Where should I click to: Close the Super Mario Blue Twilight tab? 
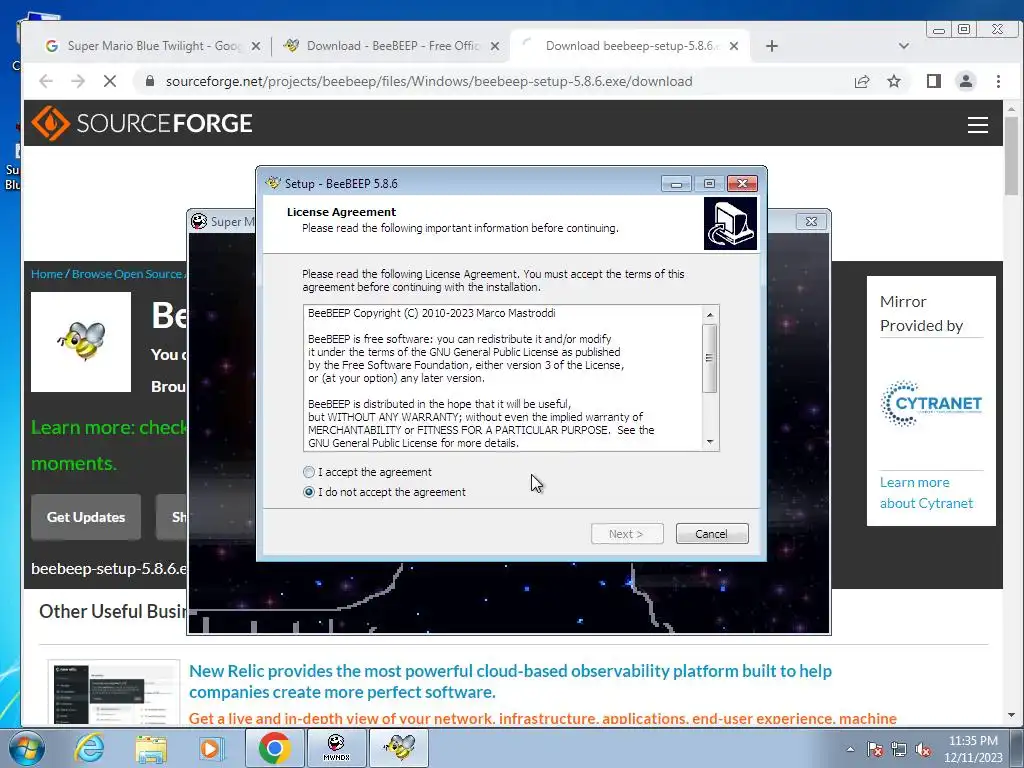pos(256,46)
